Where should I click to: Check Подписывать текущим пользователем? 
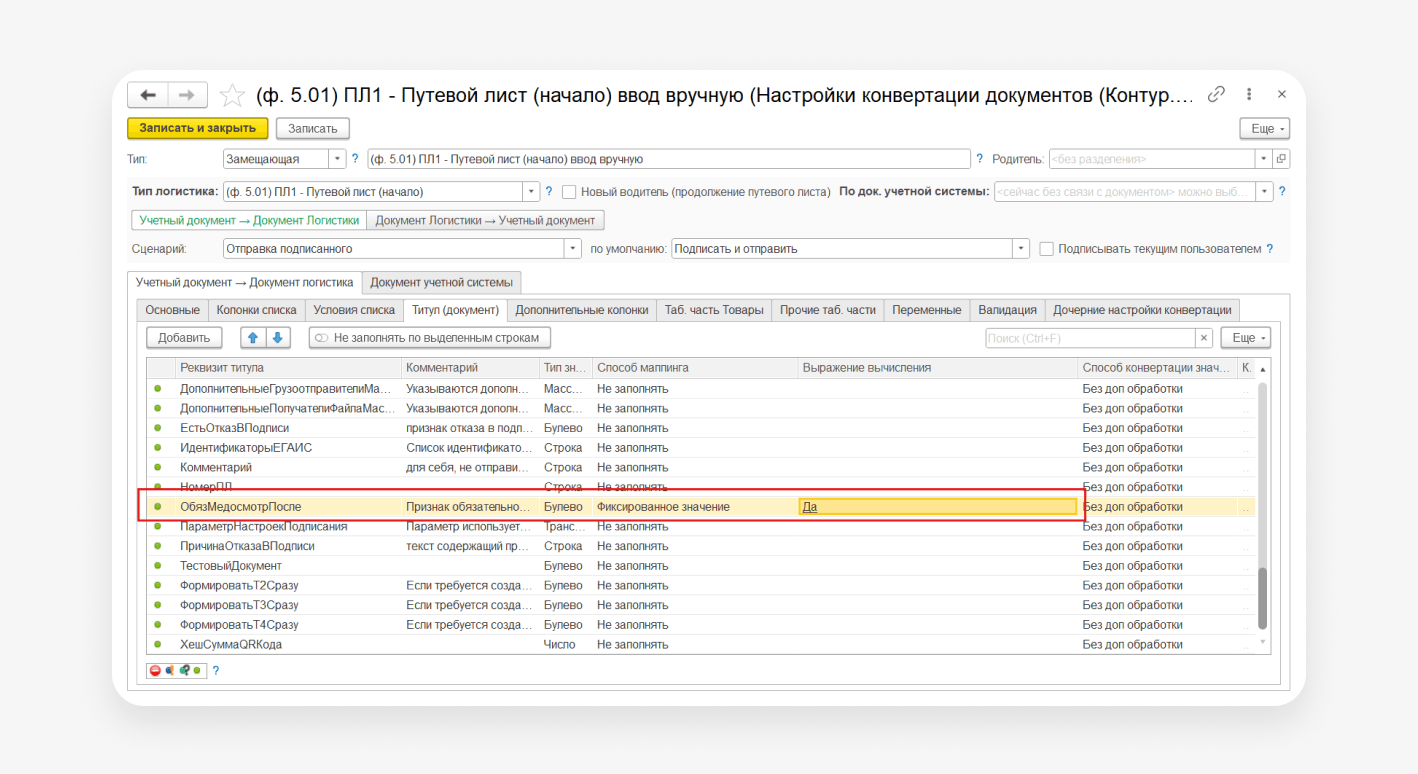point(1046,249)
